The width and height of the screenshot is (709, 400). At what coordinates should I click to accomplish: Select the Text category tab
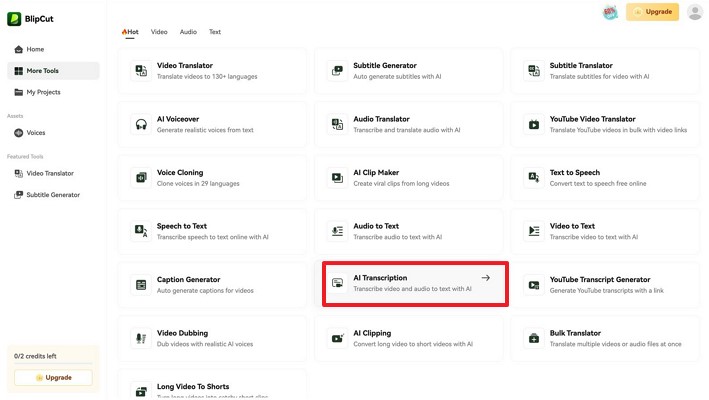coord(215,32)
